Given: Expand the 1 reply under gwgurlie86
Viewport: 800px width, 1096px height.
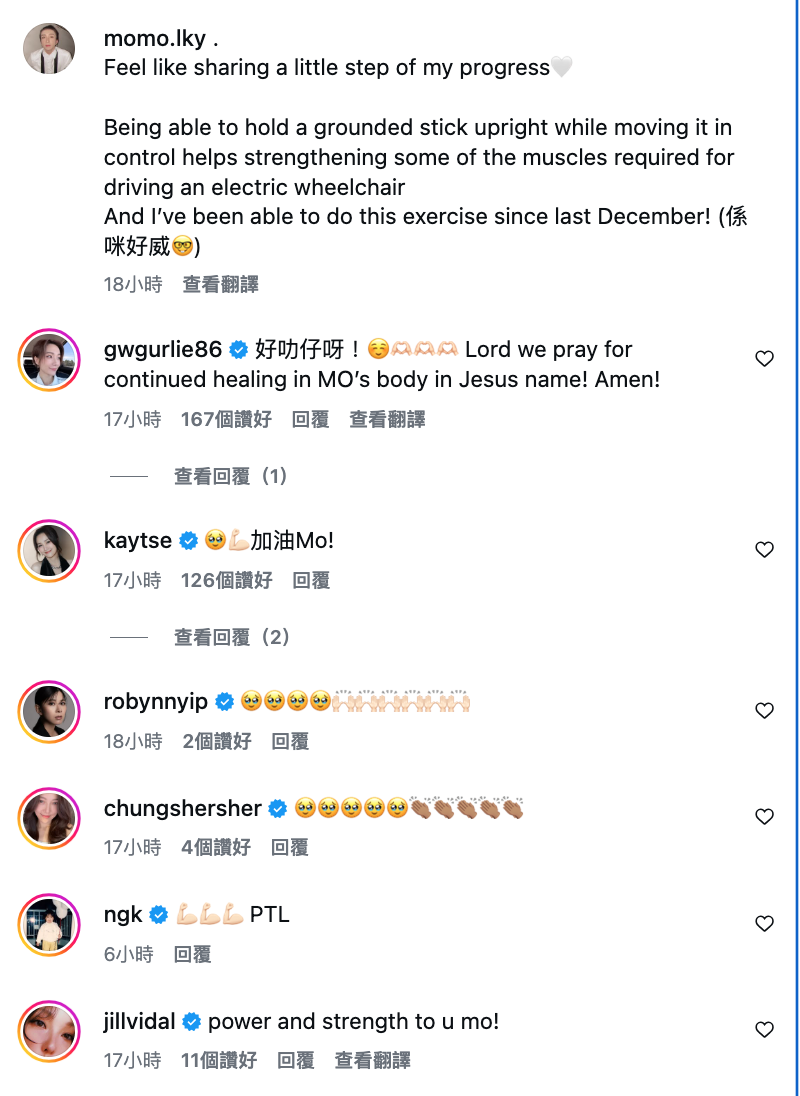Looking at the screenshot, I should pyautogui.click(x=231, y=477).
